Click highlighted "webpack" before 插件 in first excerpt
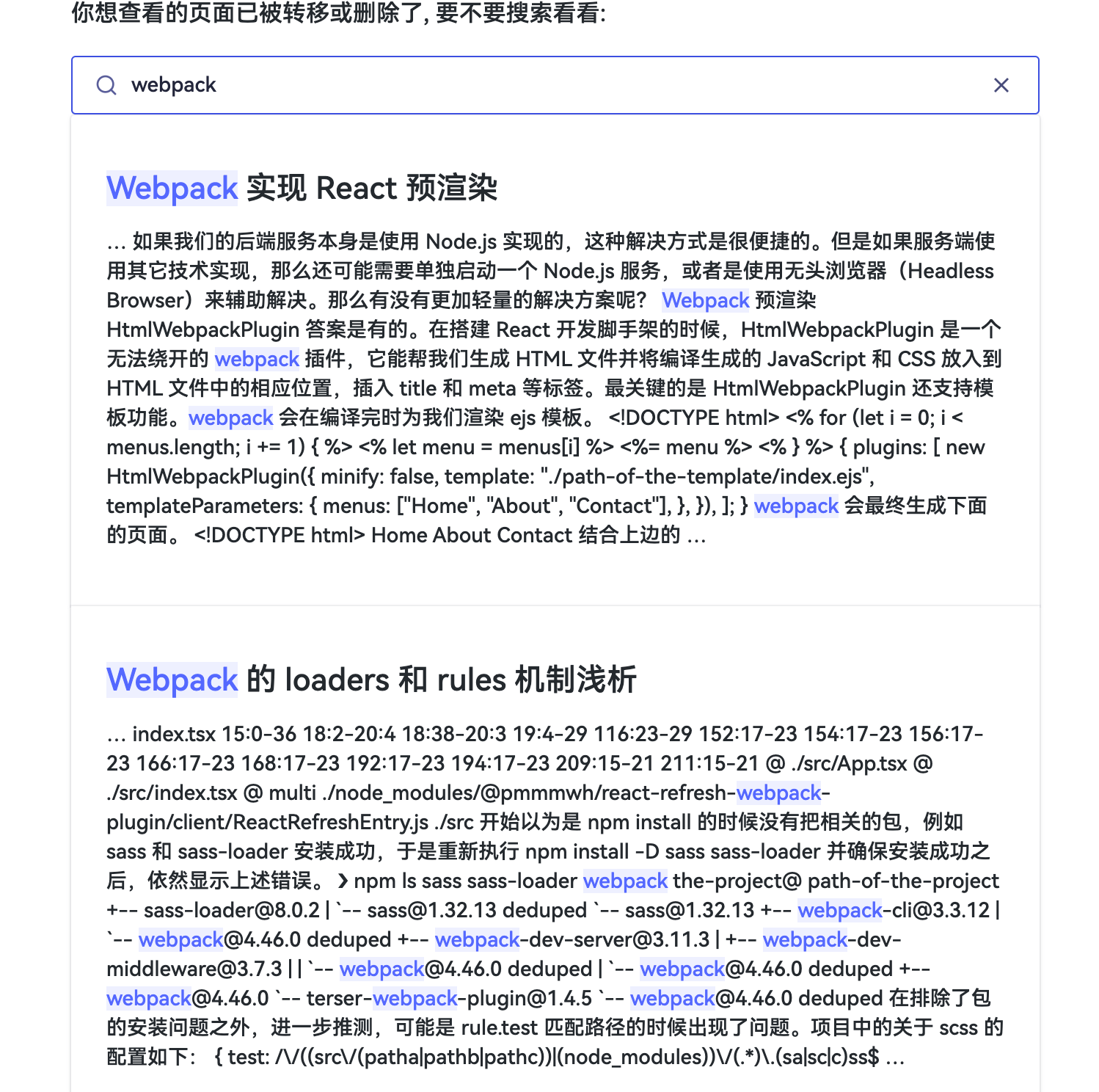This screenshot has height=1092, width=1099. (x=257, y=359)
